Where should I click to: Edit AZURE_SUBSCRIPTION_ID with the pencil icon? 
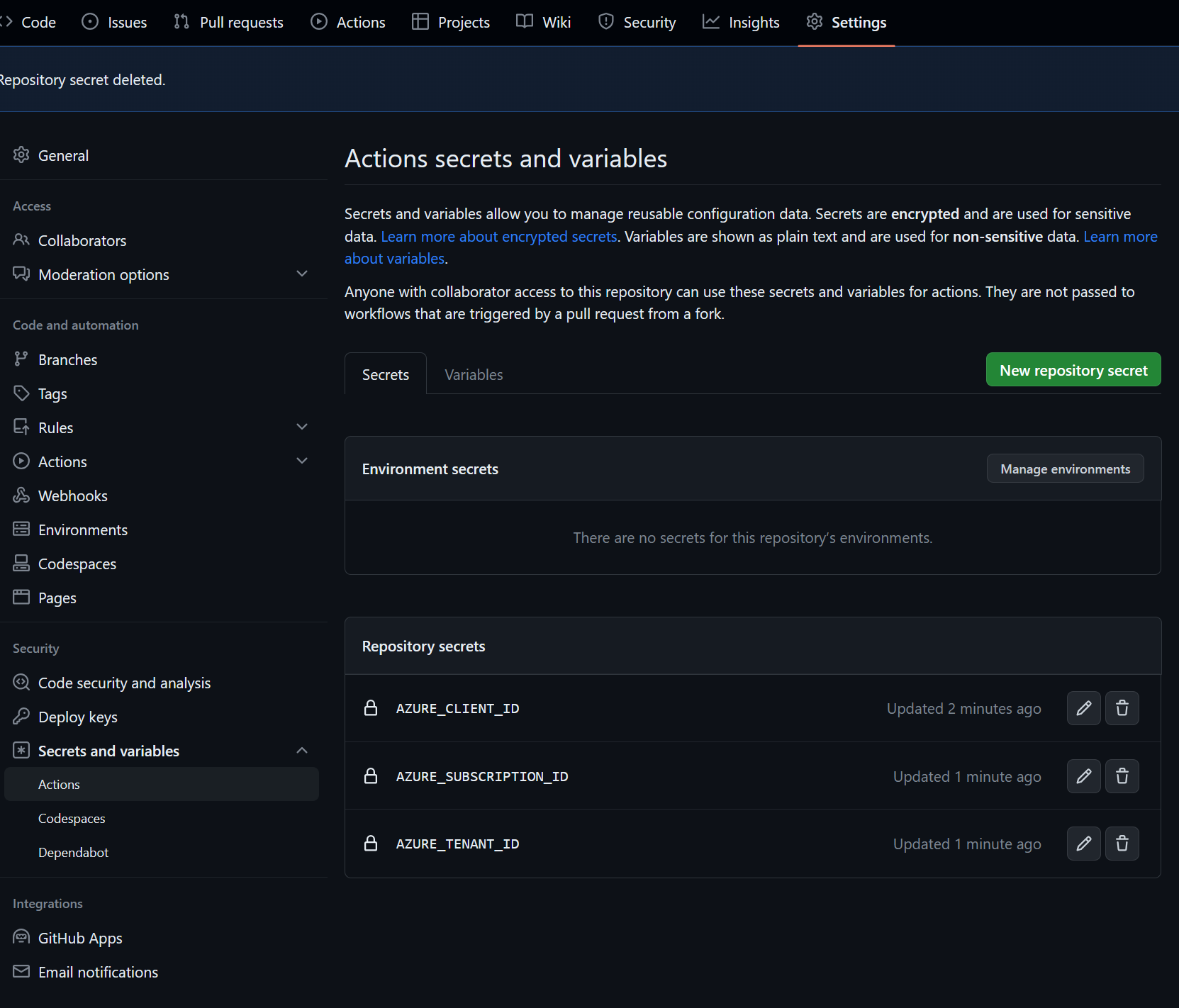(1083, 776)
